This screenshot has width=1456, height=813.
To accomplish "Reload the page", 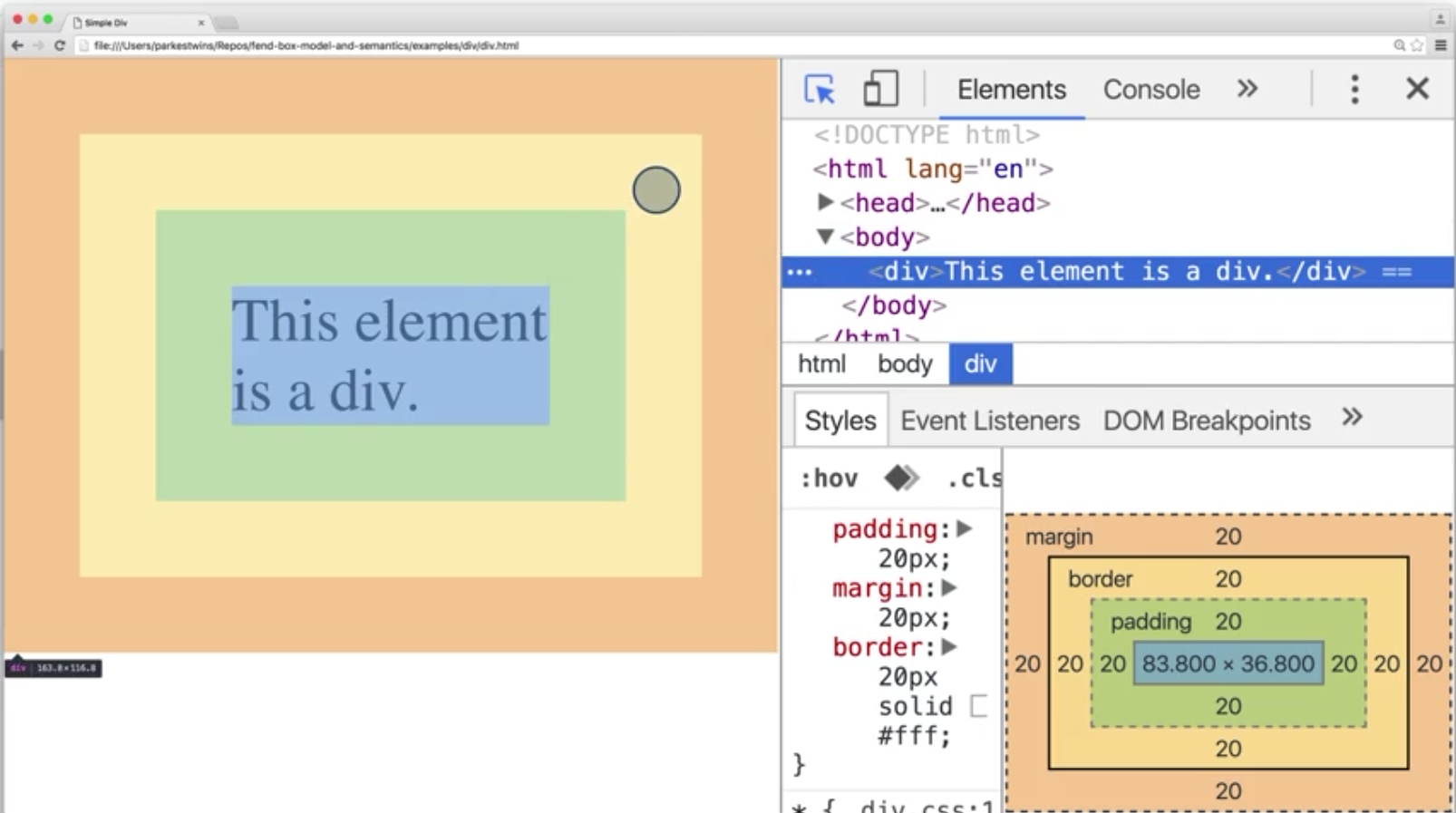I will (60, 45).
